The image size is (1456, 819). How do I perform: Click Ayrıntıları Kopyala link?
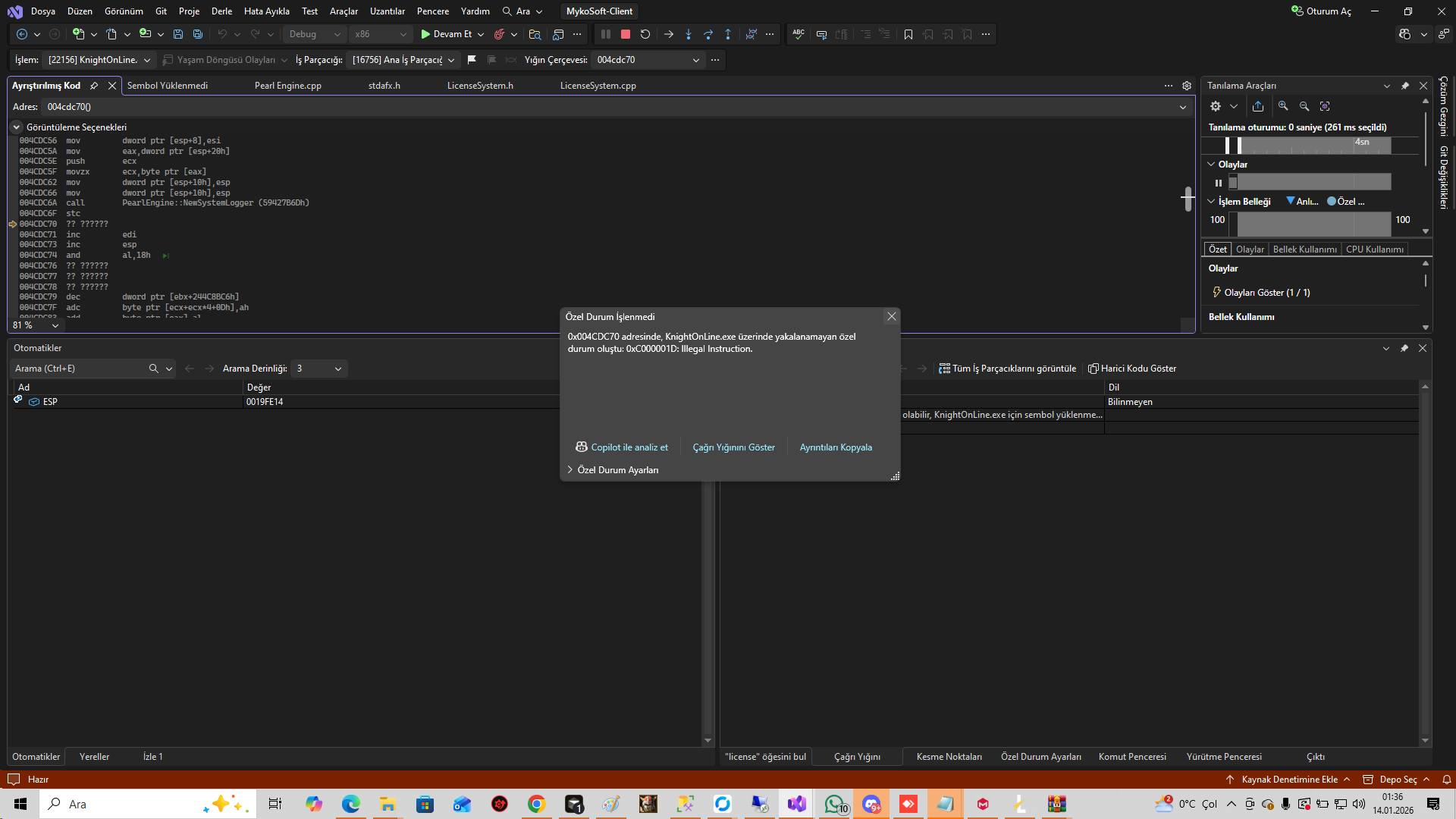click(x=836, y=447)
